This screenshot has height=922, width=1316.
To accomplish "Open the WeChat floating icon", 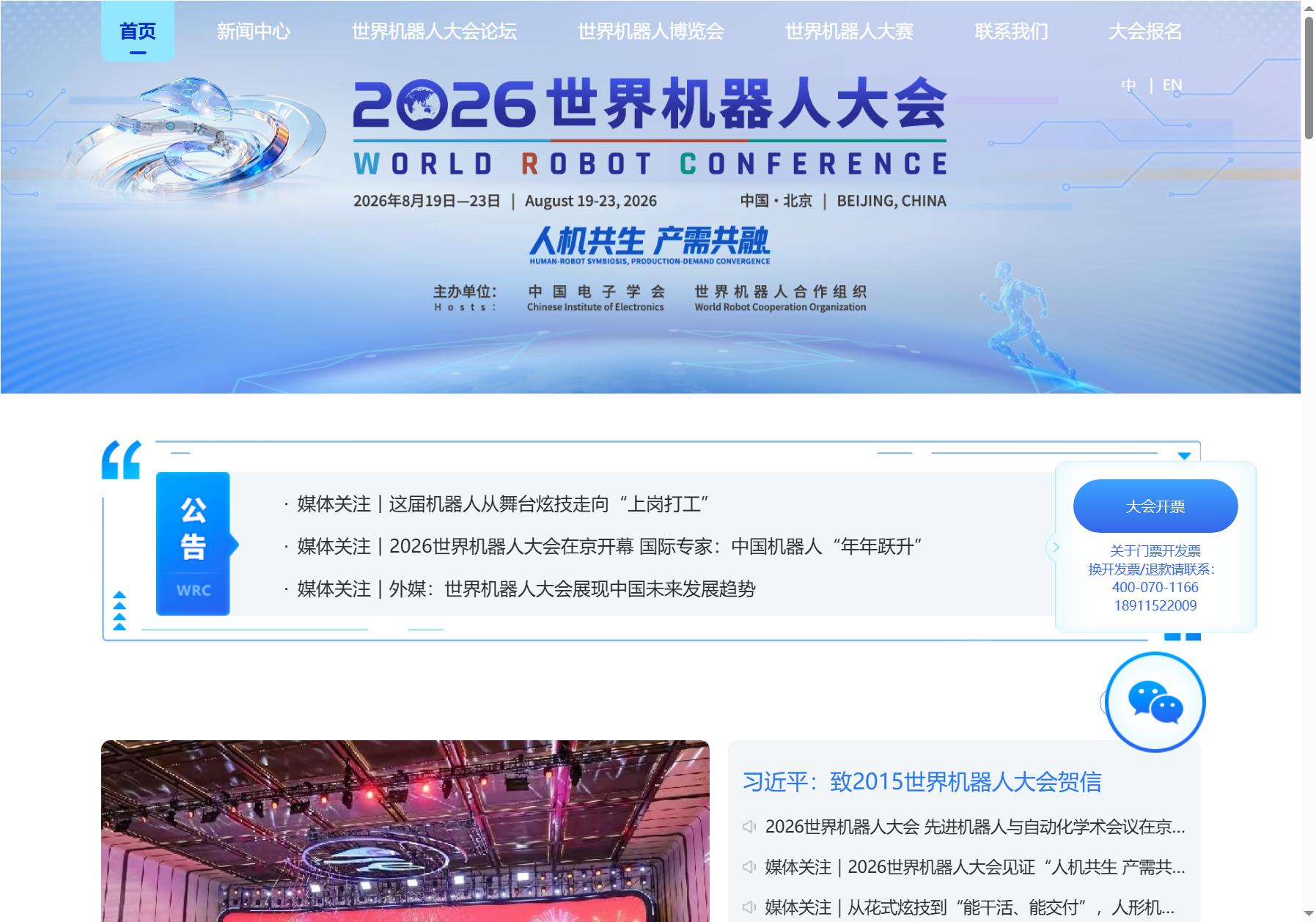I will pos(1155,702).
